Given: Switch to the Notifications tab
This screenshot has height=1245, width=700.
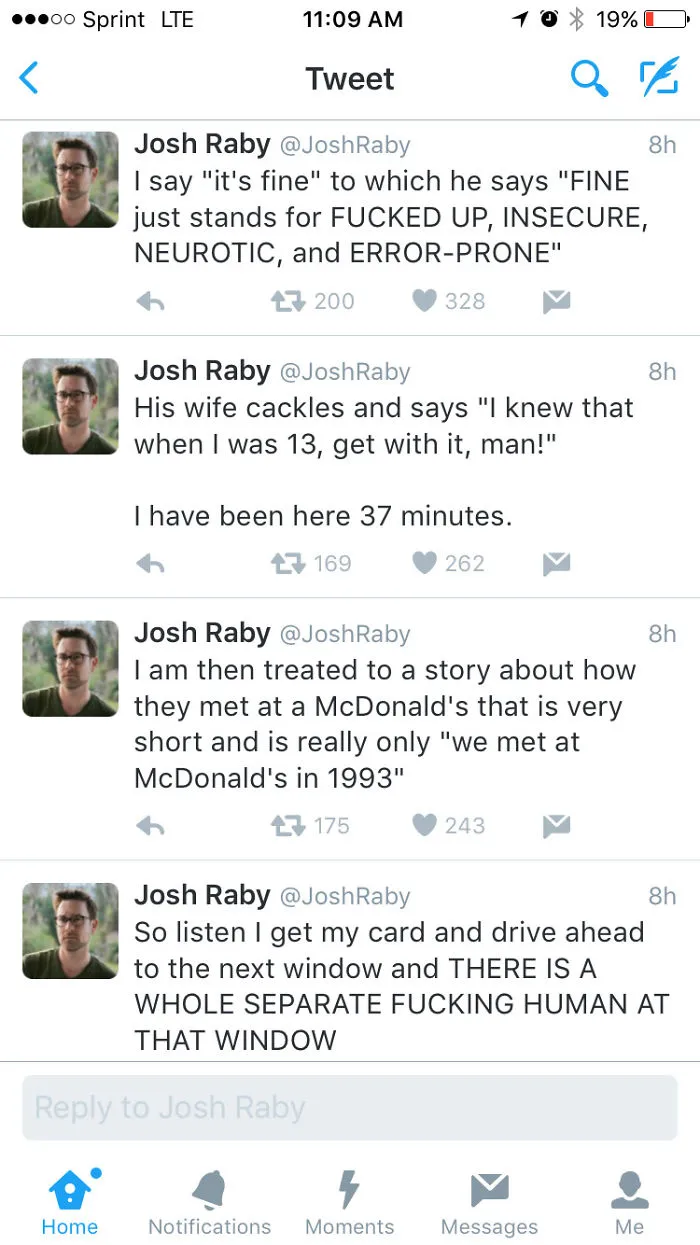Looking at the screenshot, I should coord(210,1203).
